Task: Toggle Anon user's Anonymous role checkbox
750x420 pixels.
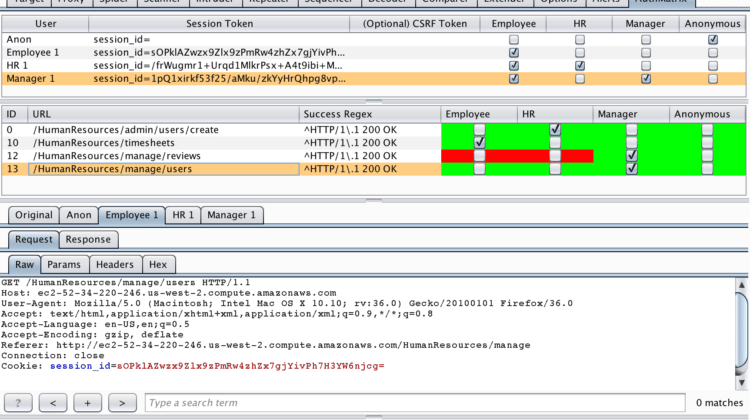Action: point(713,40)
